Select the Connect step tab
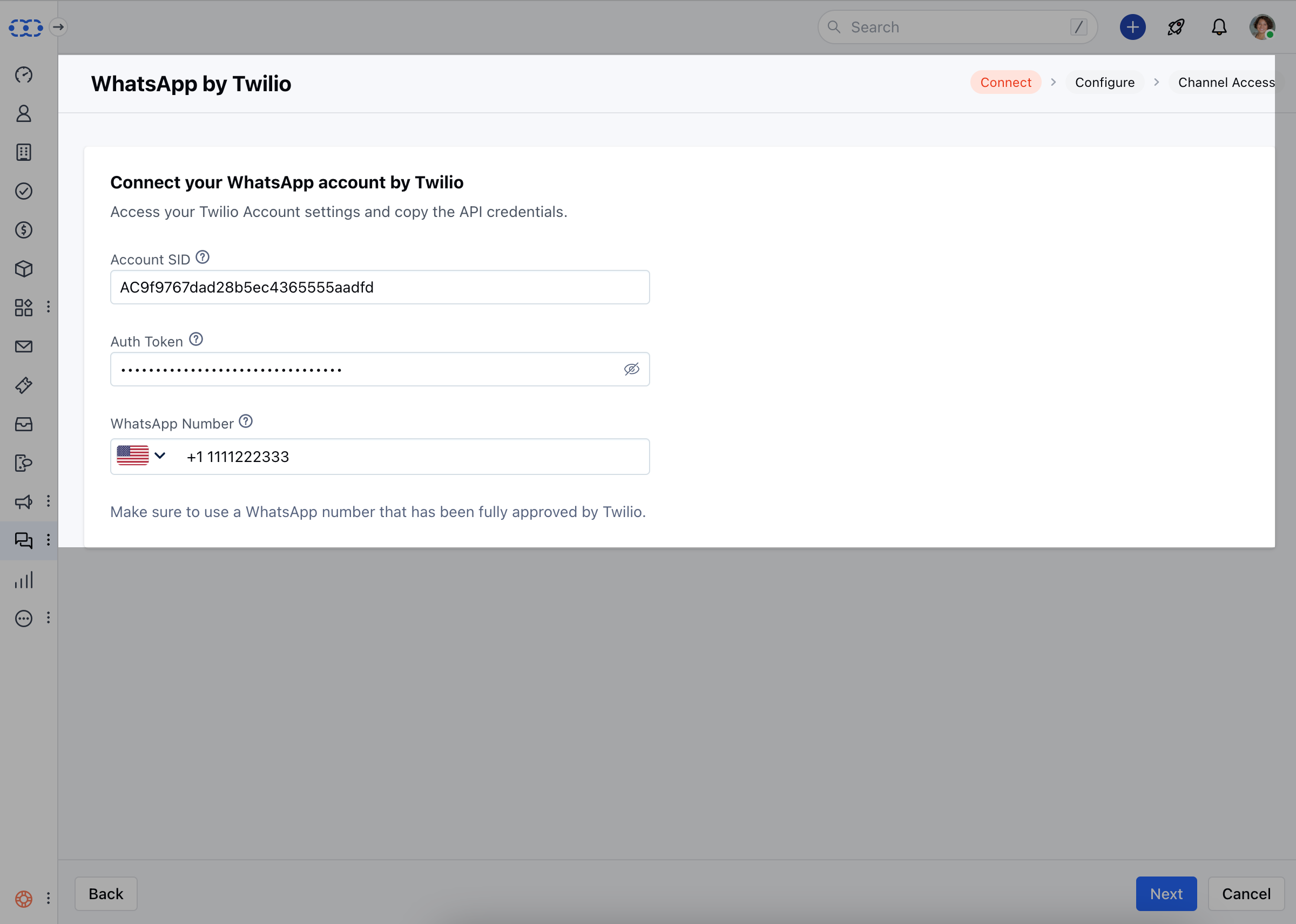1296x924 pixels. click(1005, 83)
